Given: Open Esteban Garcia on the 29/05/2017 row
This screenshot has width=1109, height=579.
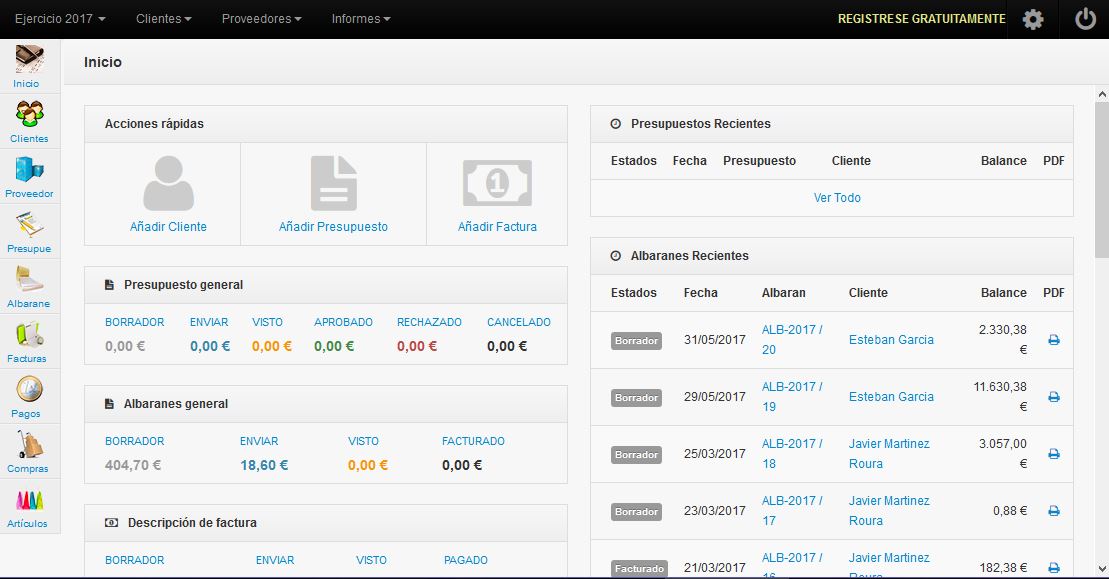Looking at the screenshot, I should coord(891,397).
